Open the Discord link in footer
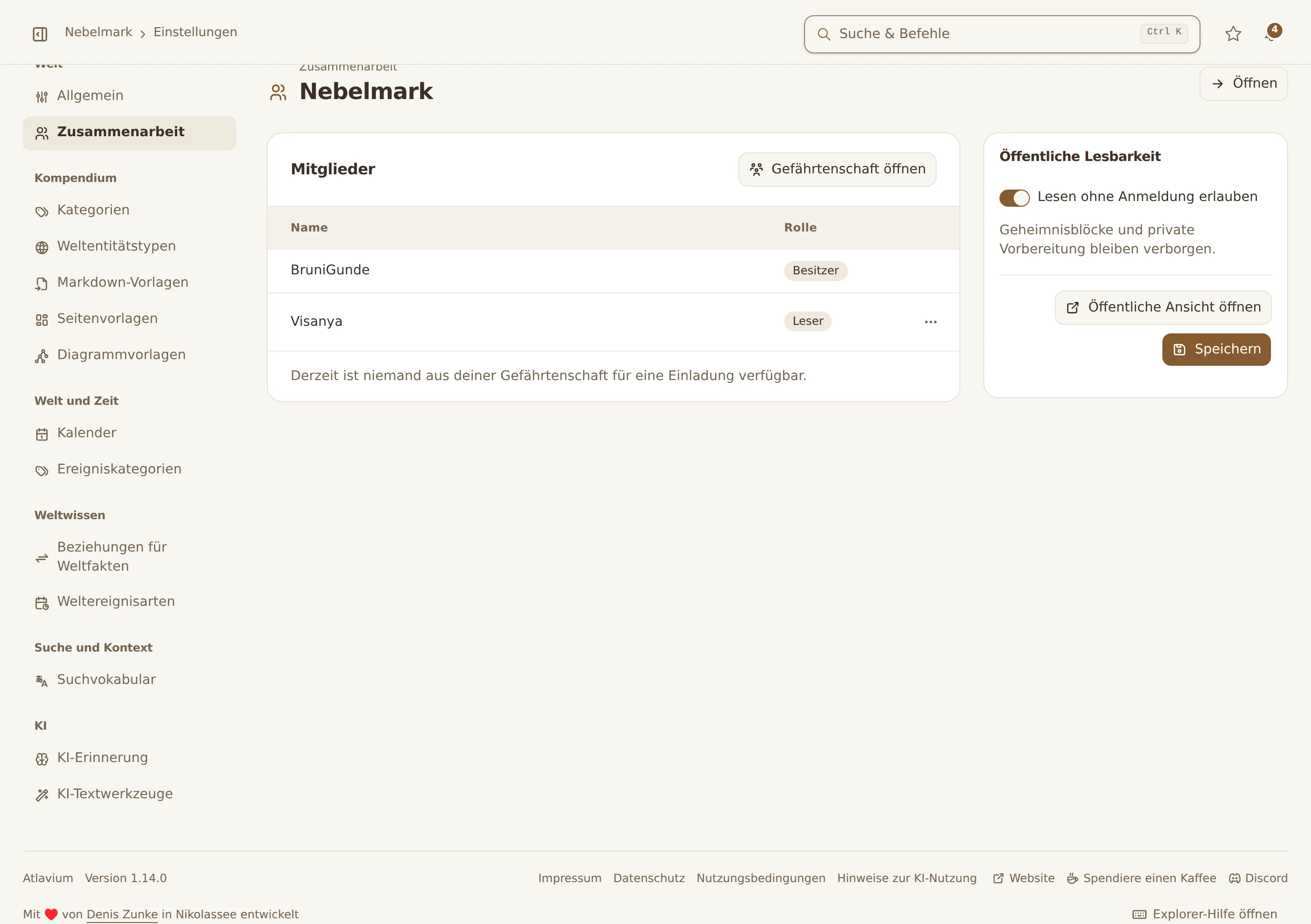The height and width of the screenshot is (924, 1311). tap(1258, 878)
